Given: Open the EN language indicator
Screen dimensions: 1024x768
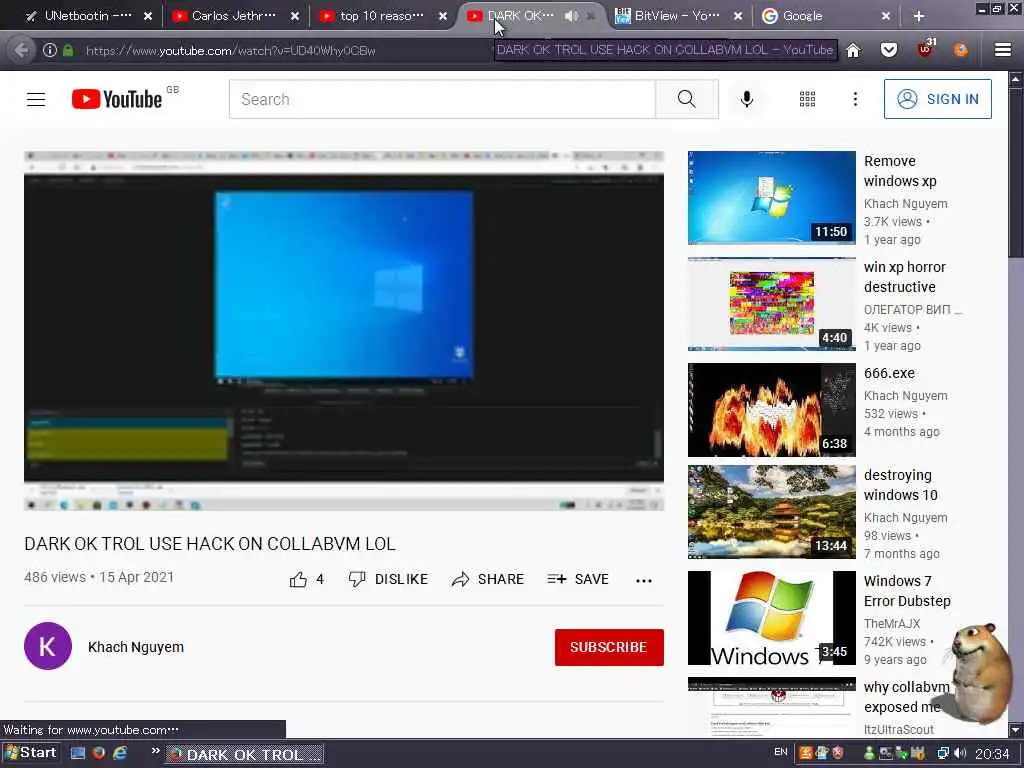Looking at the screenshot, I should 780,752.
